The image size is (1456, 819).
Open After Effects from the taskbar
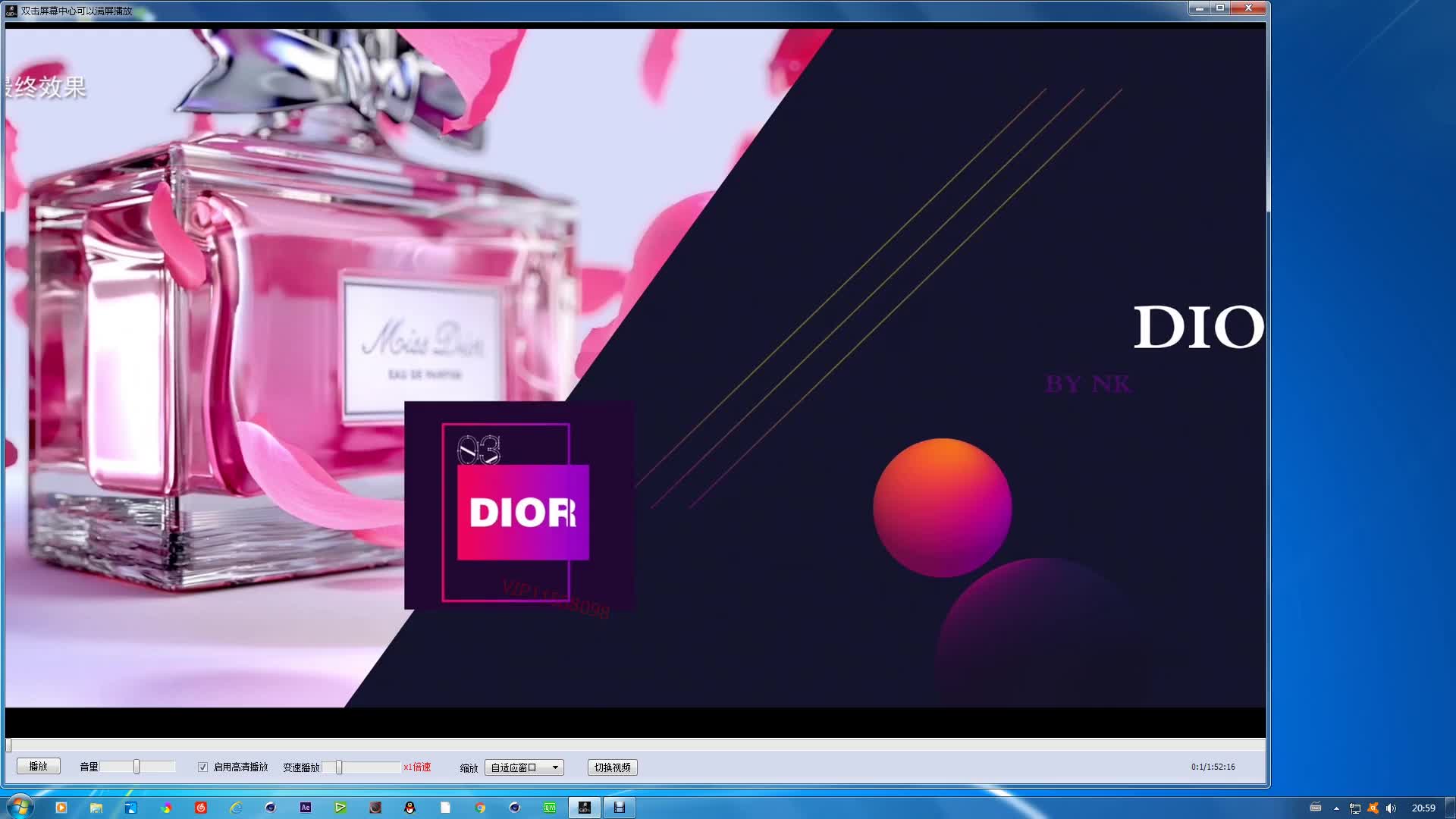click(306, 808)
